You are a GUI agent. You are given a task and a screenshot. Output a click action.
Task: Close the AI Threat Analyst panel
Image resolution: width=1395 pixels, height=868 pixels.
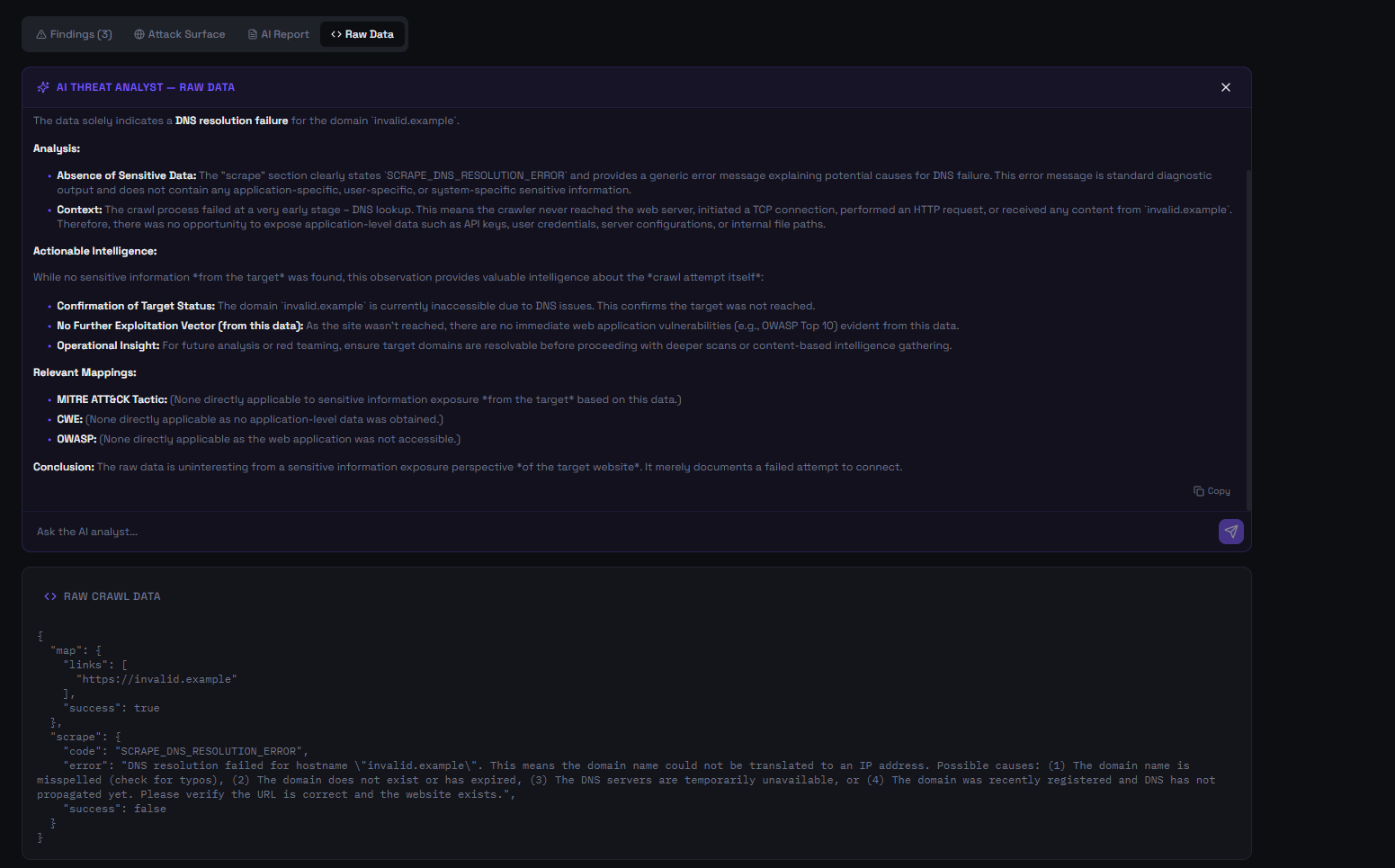(x=1226, y=87)
